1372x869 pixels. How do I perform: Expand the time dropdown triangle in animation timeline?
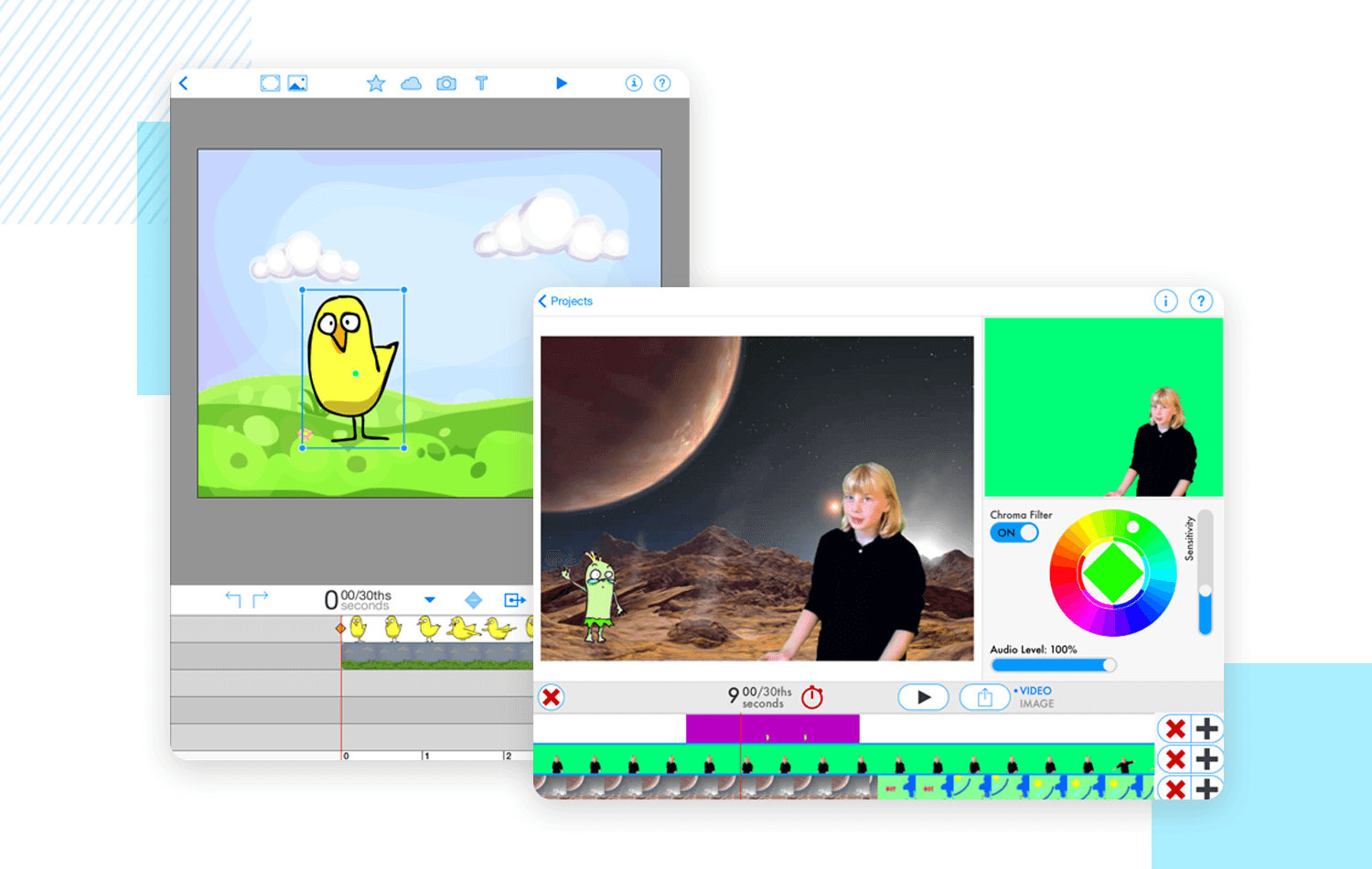click(x=430, y=600)
